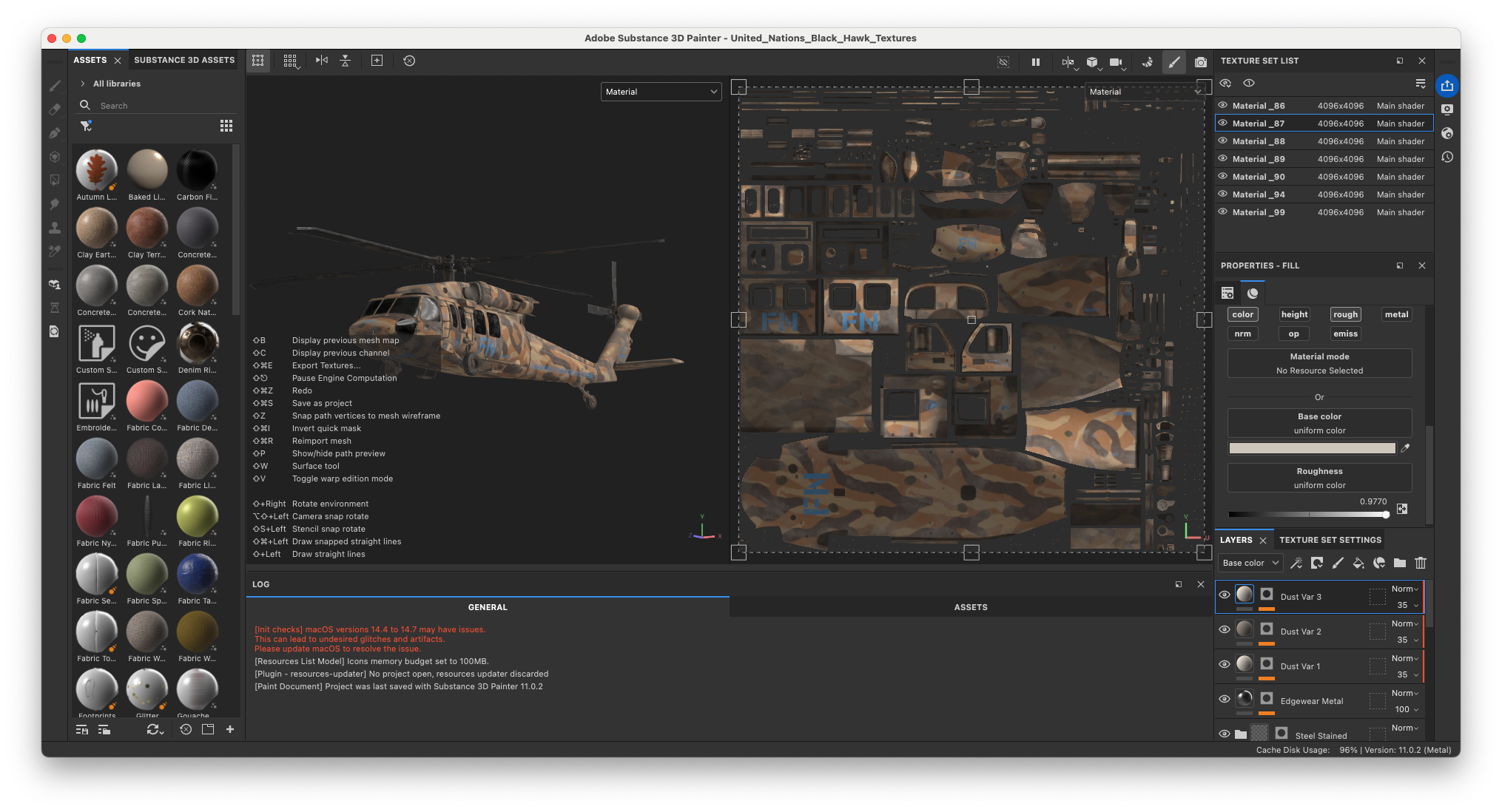Open opacity dropdown for Dust Var 1
Viewport: 1502px width, 812px height.
pos(1407,674)
